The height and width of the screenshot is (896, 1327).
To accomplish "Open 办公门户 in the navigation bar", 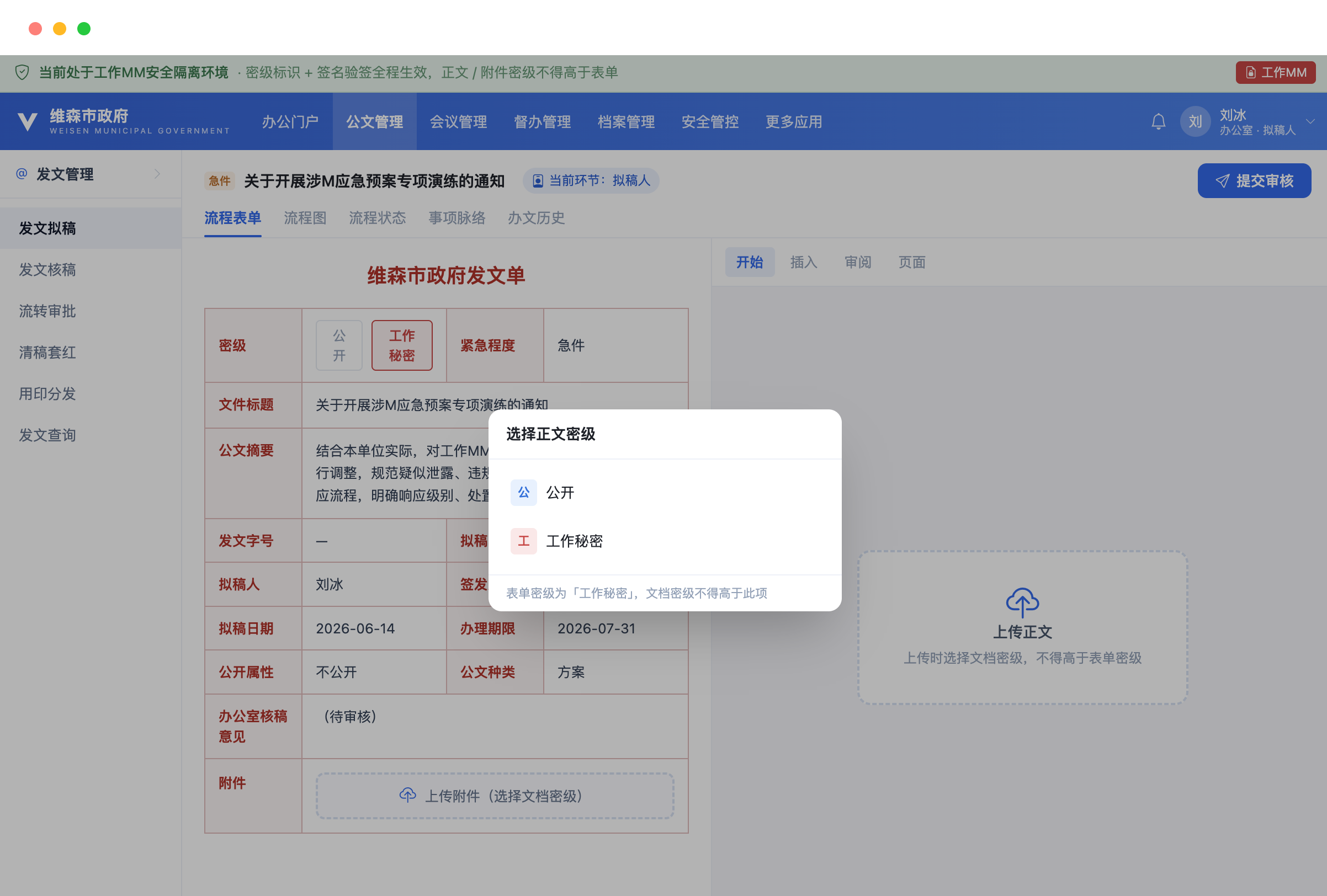I will [x=290, y=121].
